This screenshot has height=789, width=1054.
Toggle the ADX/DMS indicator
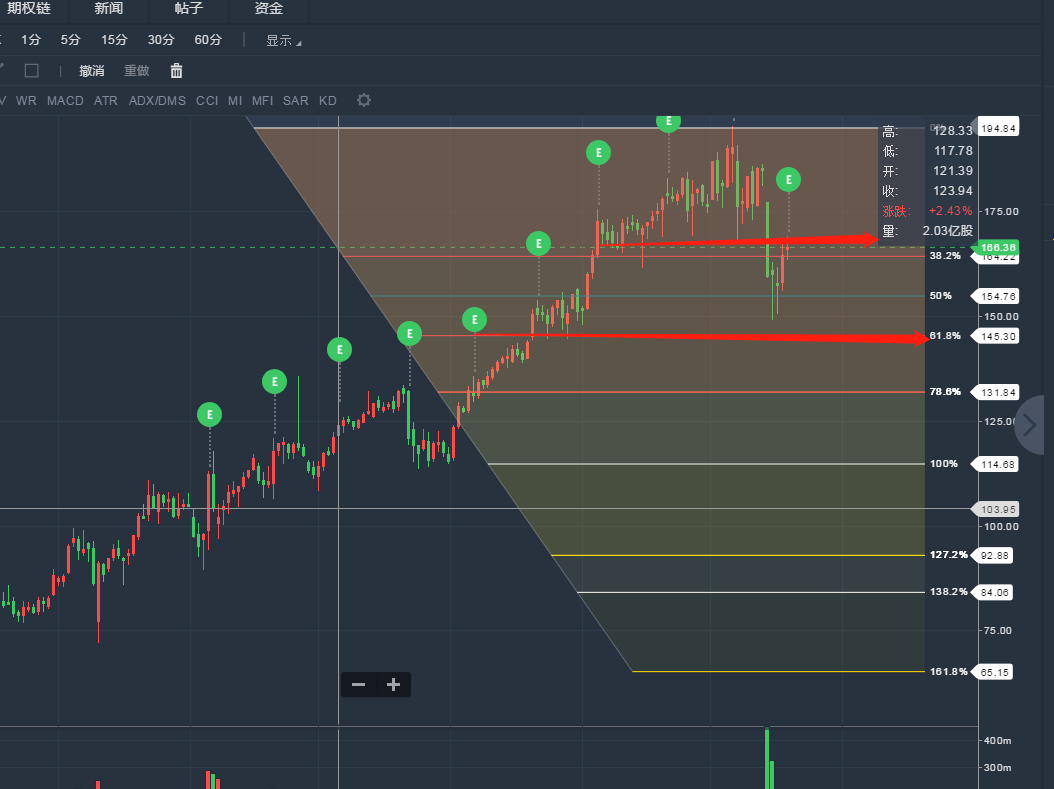[157, 101]
